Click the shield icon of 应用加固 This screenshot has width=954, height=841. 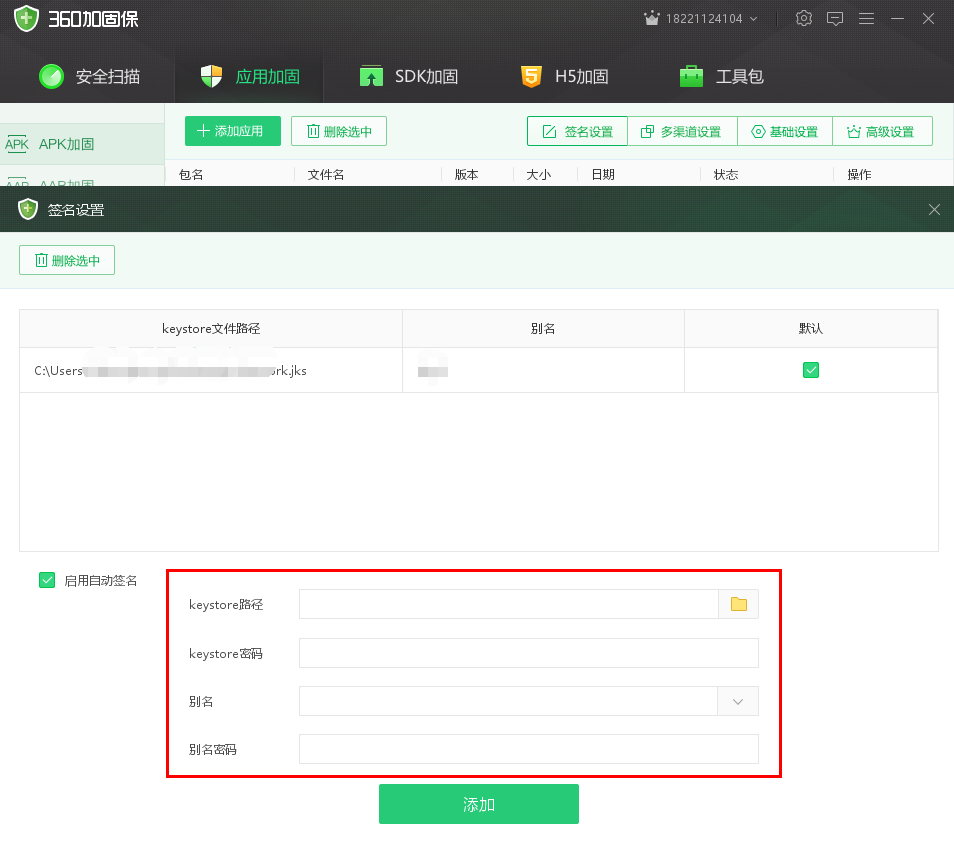[211, 77]
